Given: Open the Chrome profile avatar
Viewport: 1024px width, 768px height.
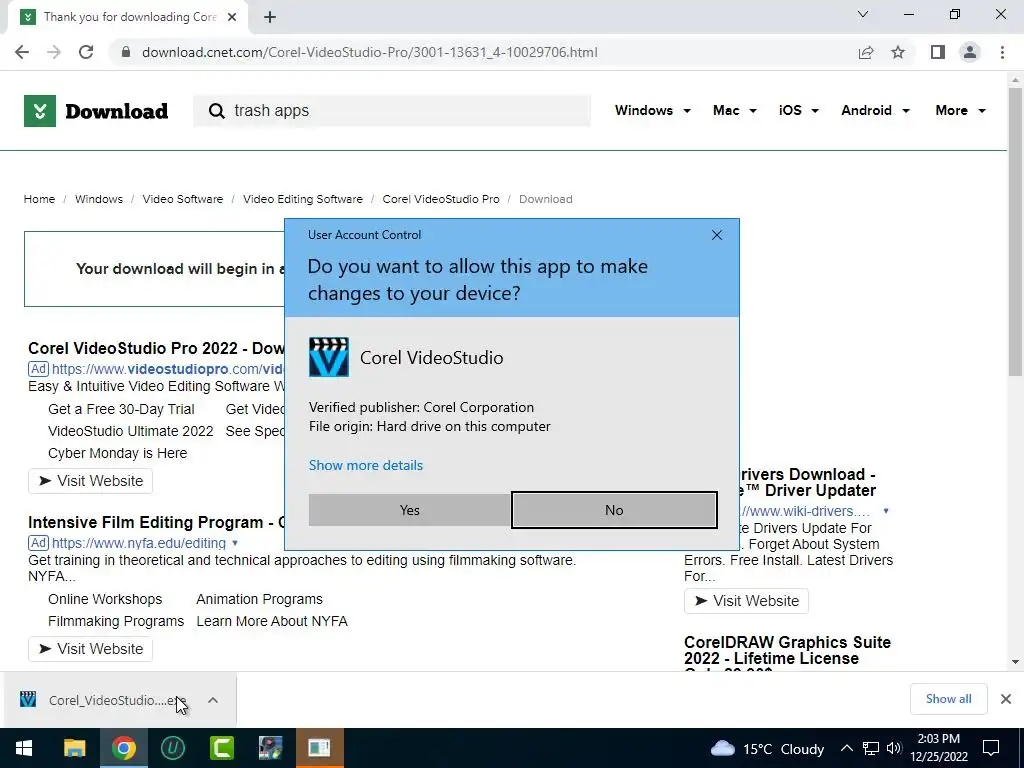Looking at the screenshot, I should (970, 52).
